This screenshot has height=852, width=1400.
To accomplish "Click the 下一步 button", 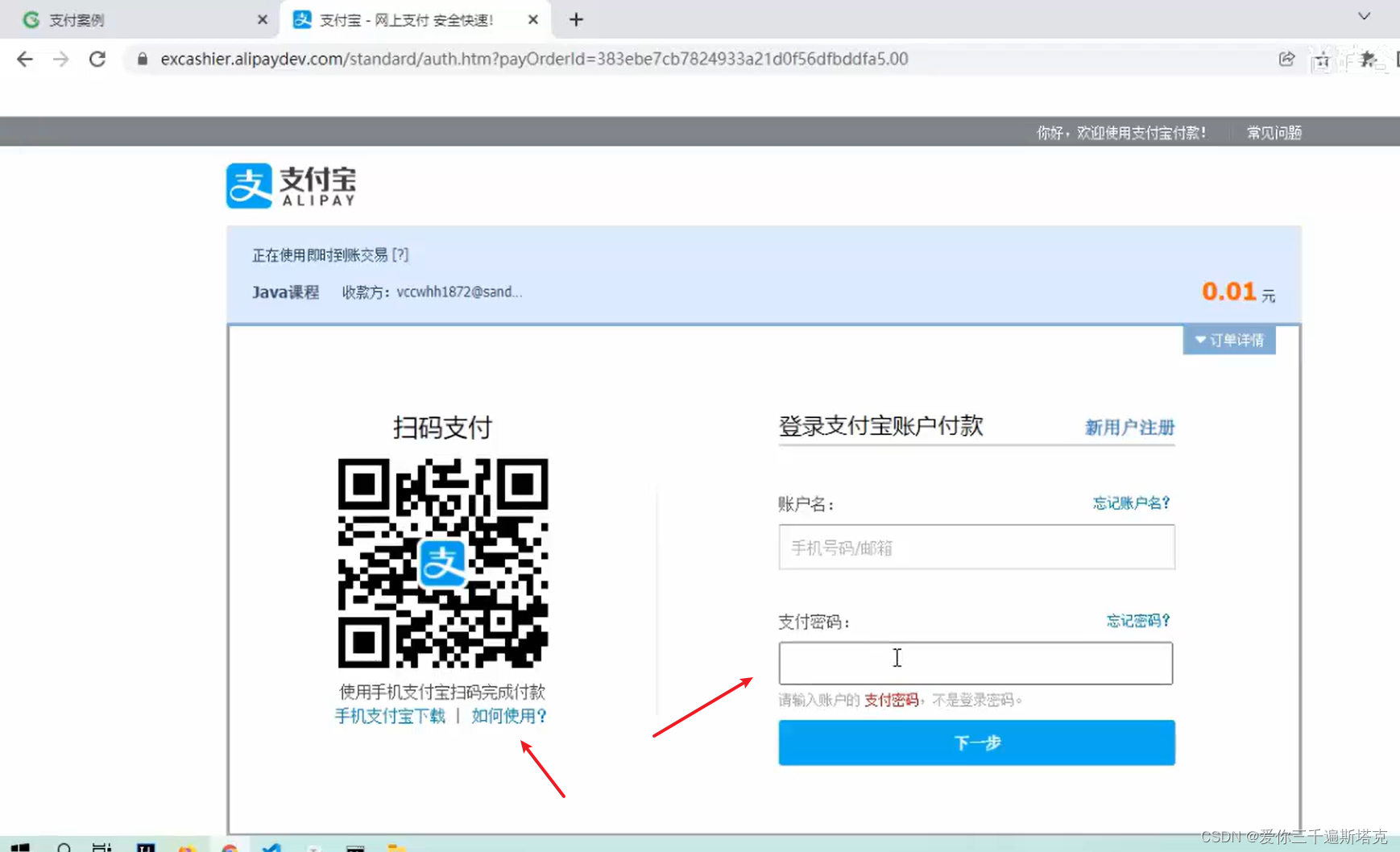I will [976, 742].
